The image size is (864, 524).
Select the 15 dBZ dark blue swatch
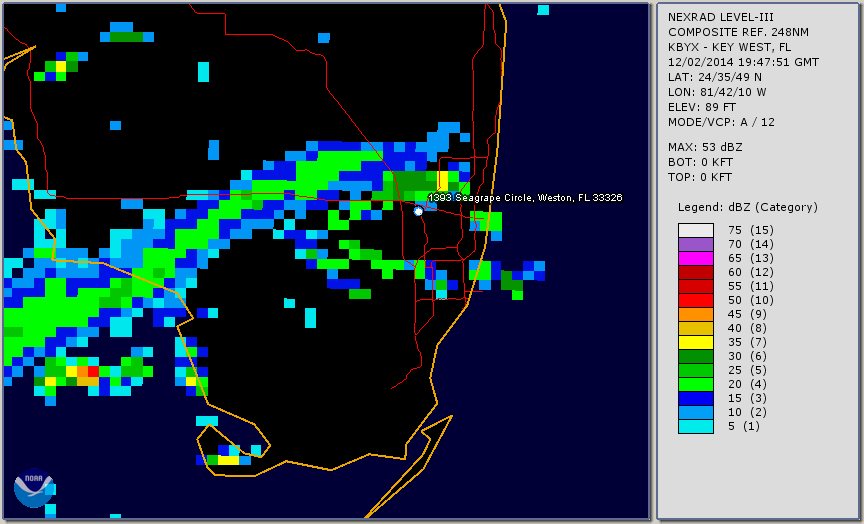click(696, 398)
